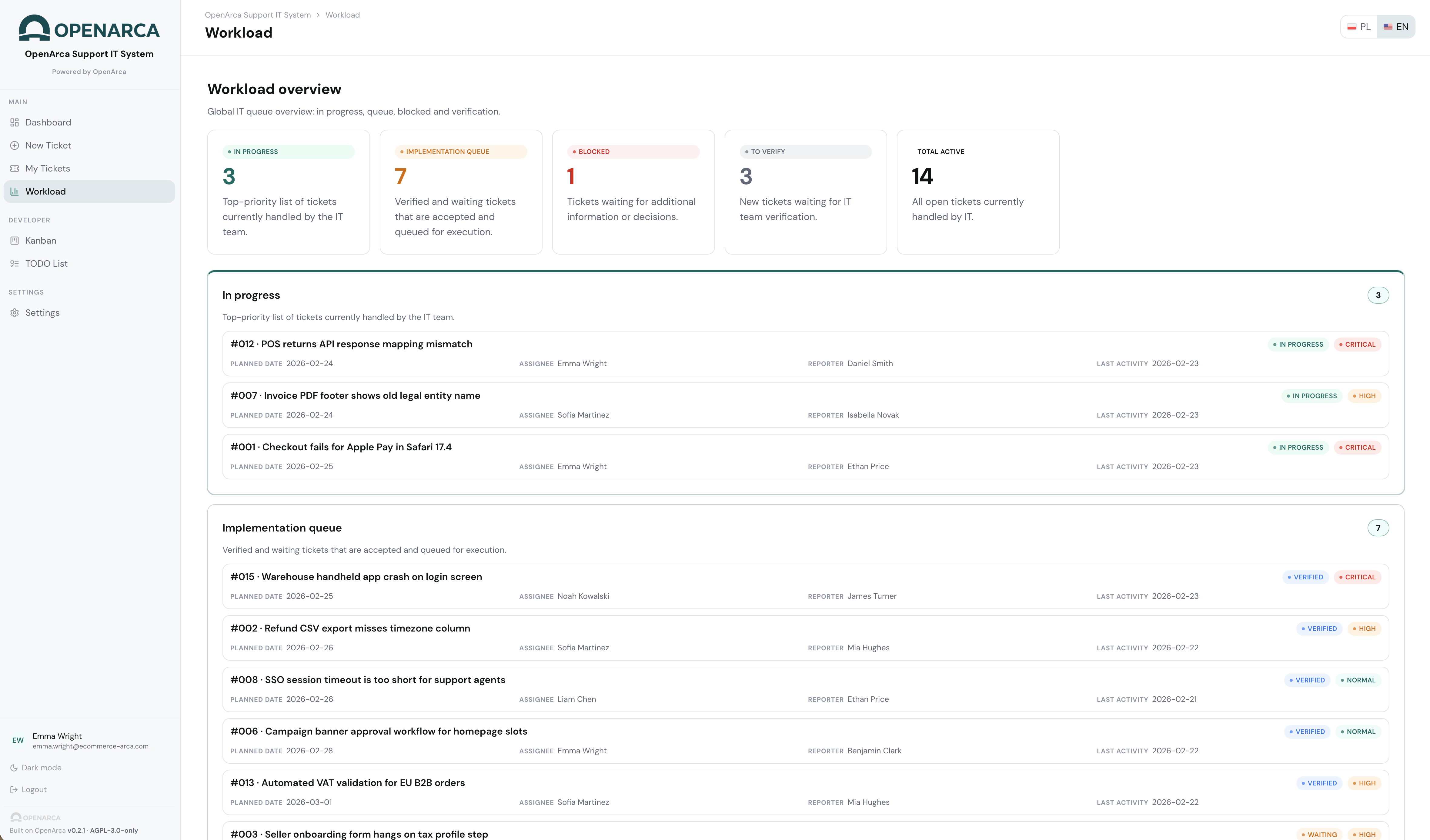Image resolution: width=1430 pixels, height=840 pixels.
Task: Open the TODO List checklist icon
Action: (14, 263)
